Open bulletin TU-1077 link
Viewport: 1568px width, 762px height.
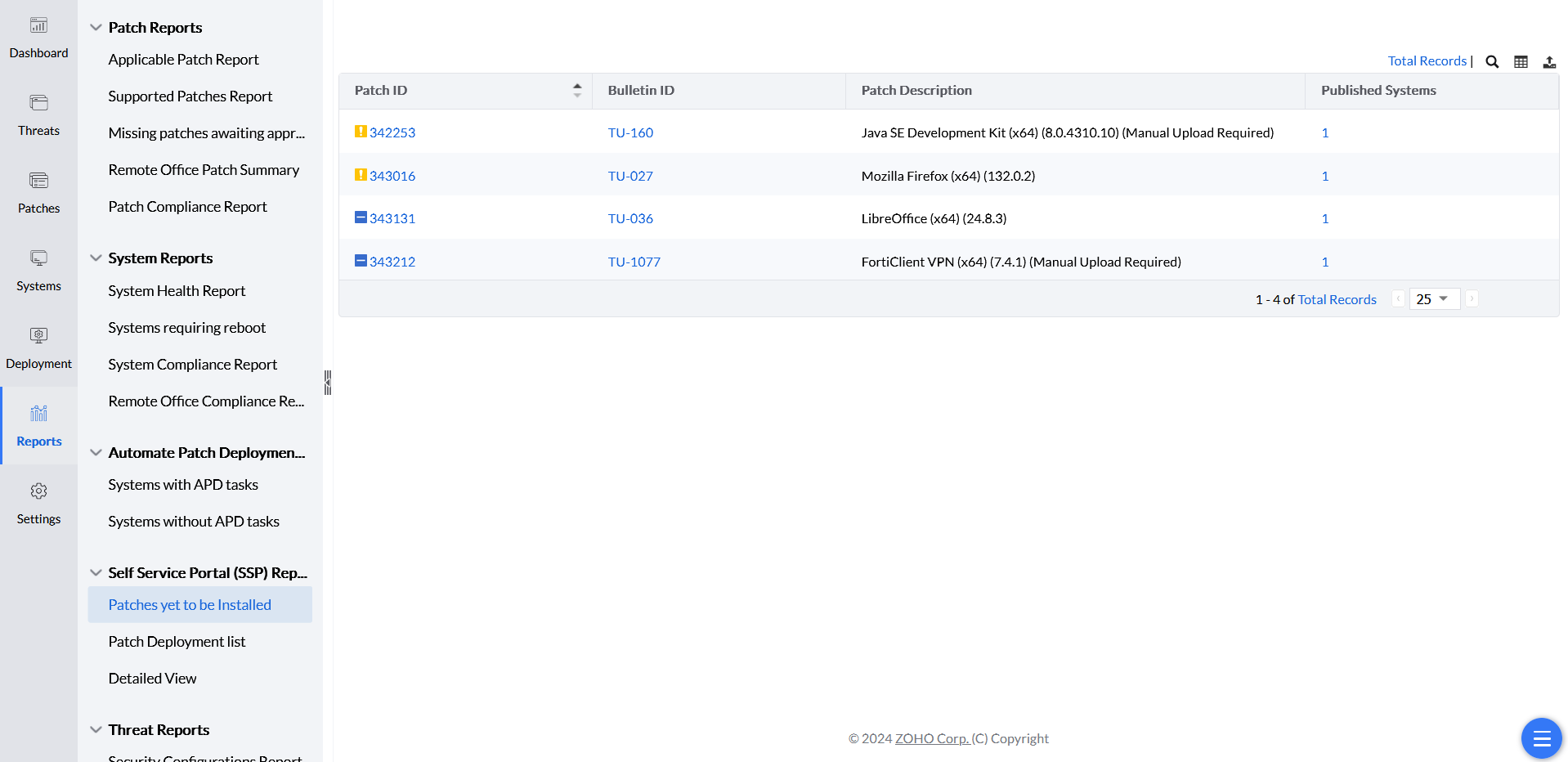coord(634,262)
